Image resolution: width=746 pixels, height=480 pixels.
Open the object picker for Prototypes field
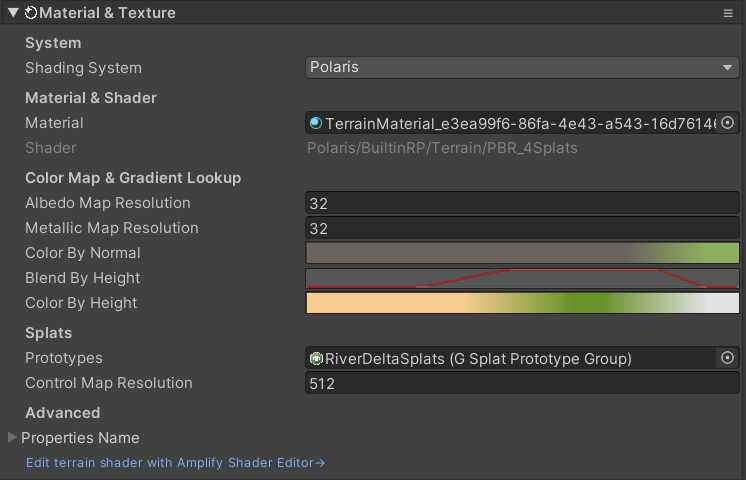728,358
